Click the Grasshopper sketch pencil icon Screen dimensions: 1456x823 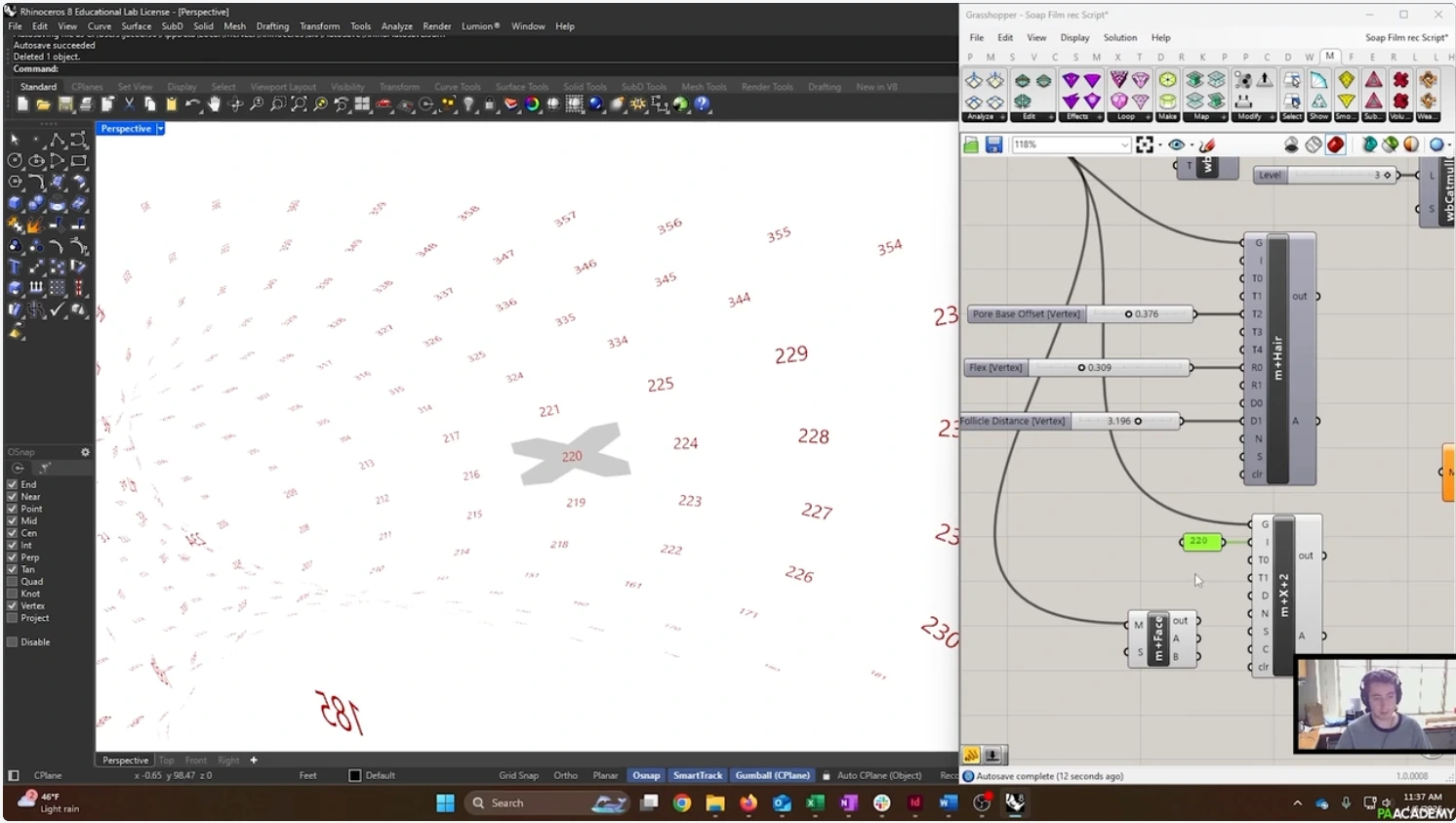pos(1207,144)
